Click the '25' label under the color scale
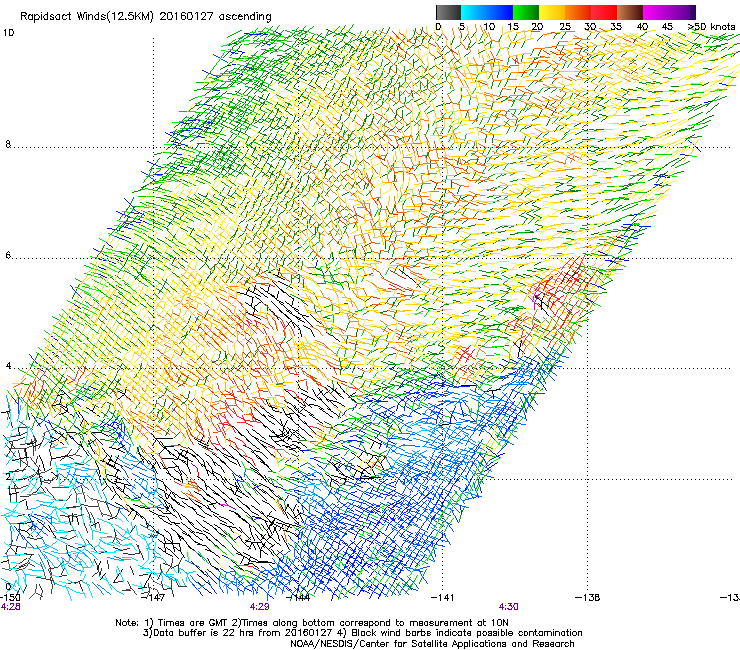This screenshot has height=650, width=740. pyautogui.click(x=565, y=27)
